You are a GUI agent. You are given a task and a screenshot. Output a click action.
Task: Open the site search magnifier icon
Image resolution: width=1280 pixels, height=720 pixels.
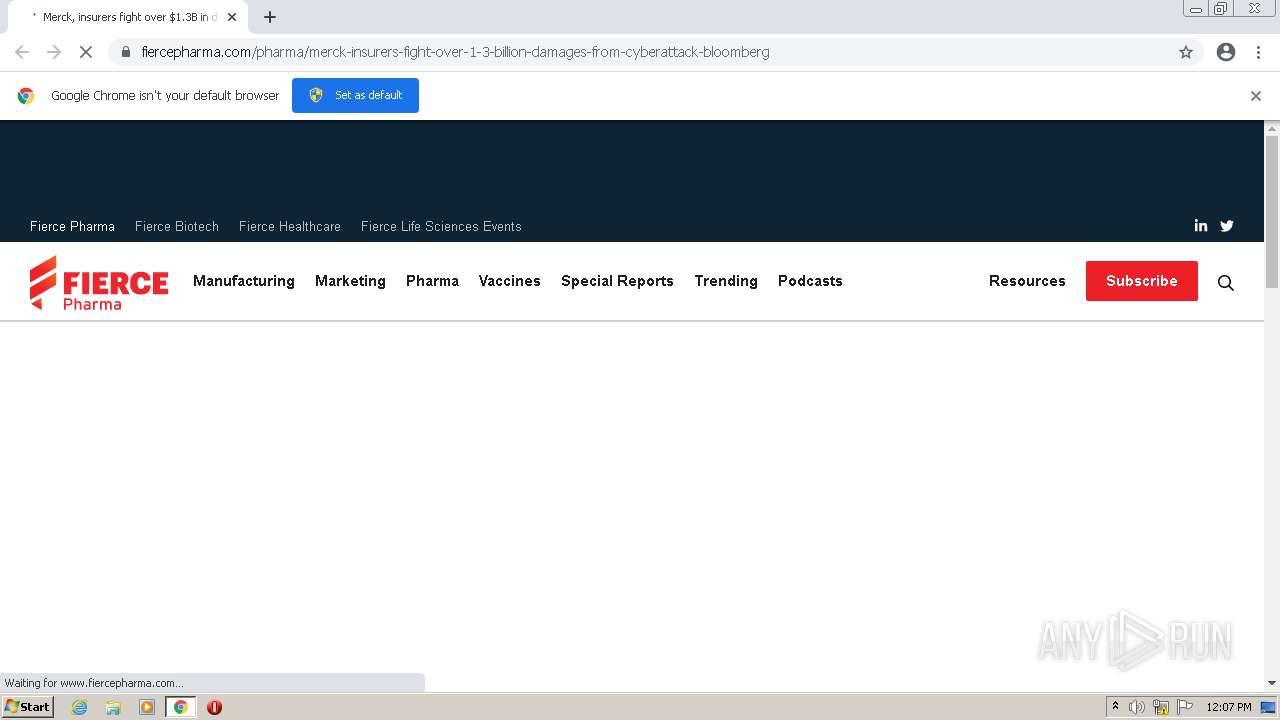point(1225,283)
